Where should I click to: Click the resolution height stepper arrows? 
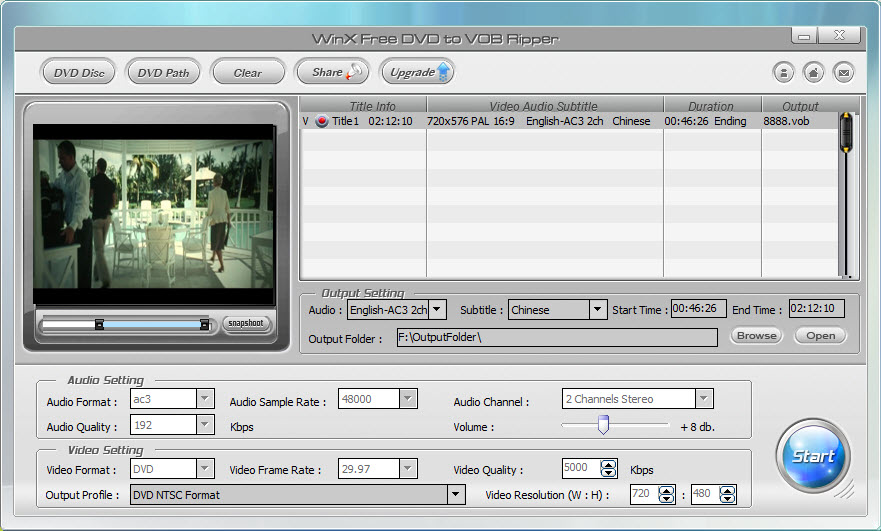pyautogui.click(x=727, y=494)
